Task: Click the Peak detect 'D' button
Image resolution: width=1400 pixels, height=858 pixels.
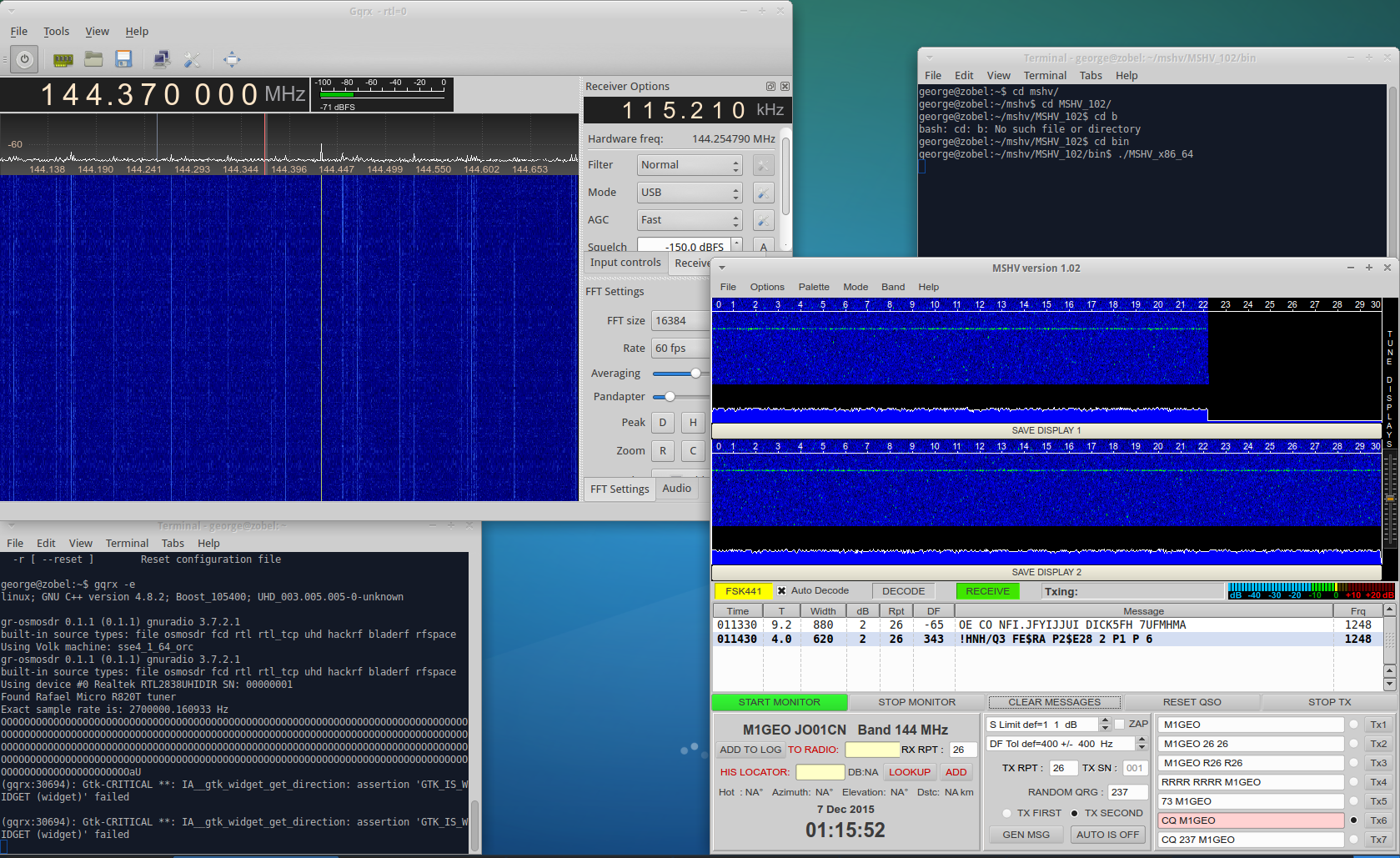Action: tap(663, 423)
